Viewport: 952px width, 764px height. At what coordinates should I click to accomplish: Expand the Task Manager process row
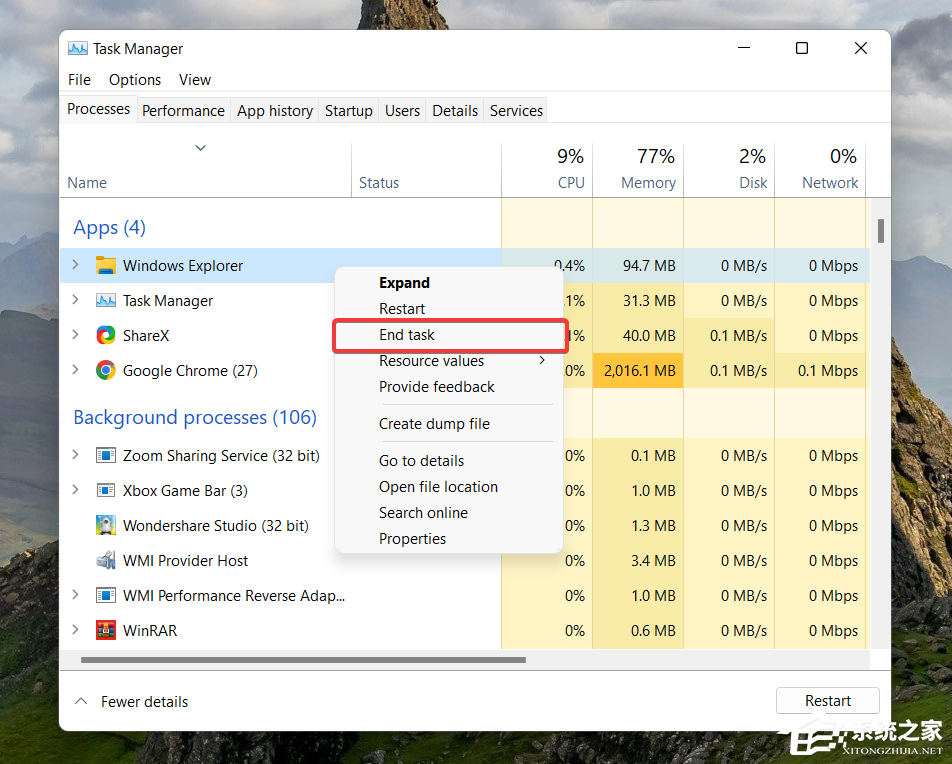click(75, 300)
